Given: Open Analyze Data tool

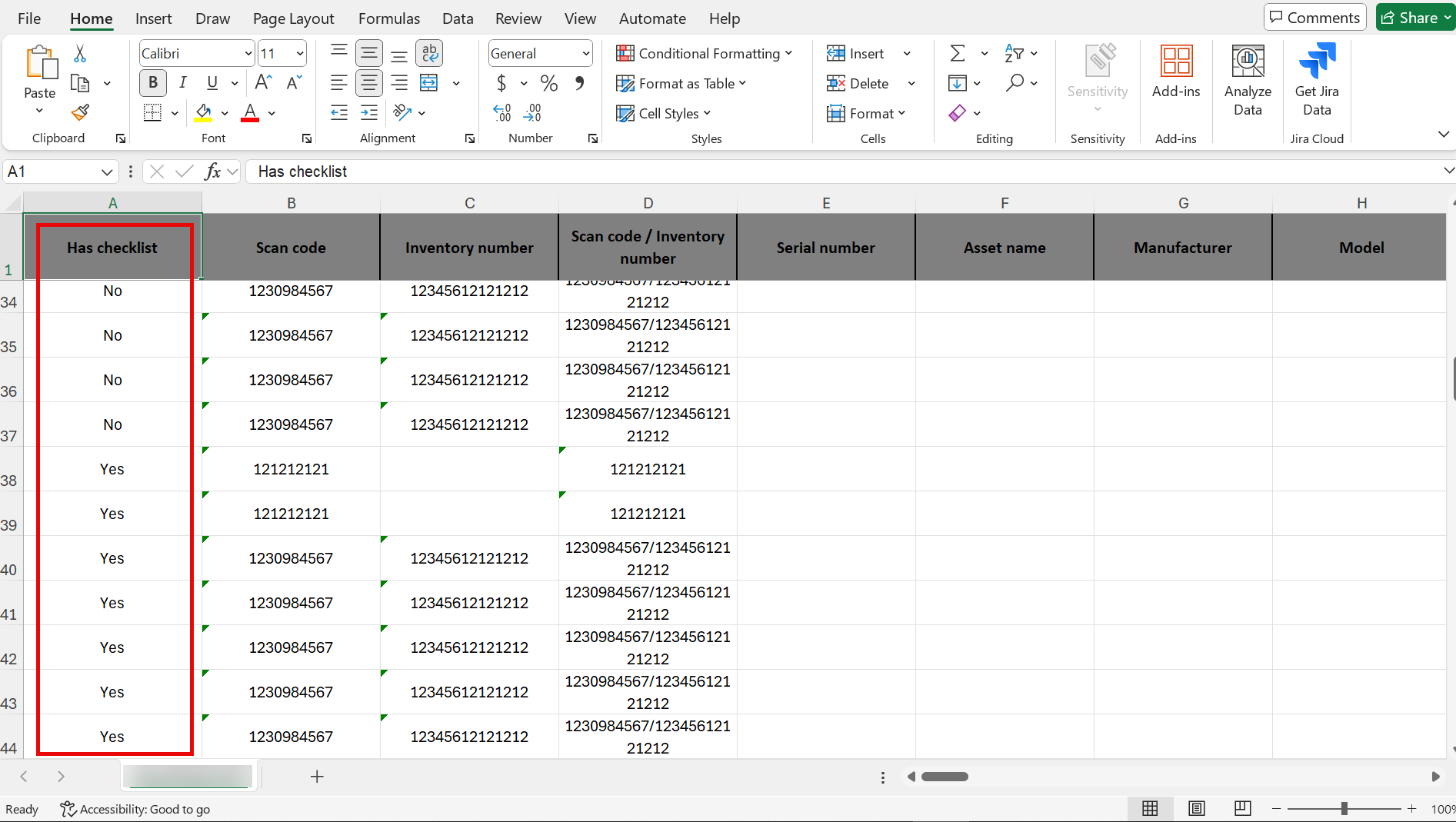Looking at the screenshot, I should coord(1247,81).
